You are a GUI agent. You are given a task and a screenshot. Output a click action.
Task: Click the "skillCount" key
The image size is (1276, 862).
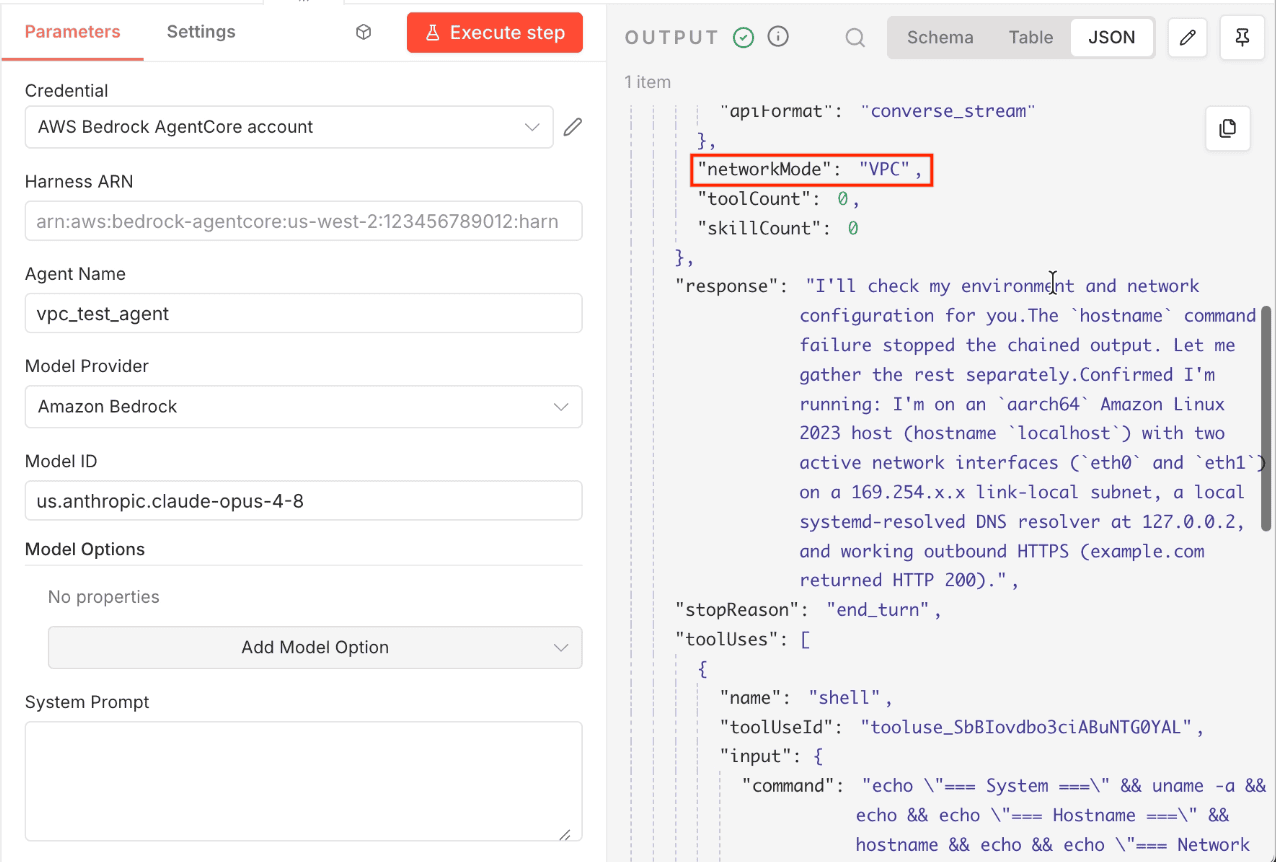(x=761, y=228)
